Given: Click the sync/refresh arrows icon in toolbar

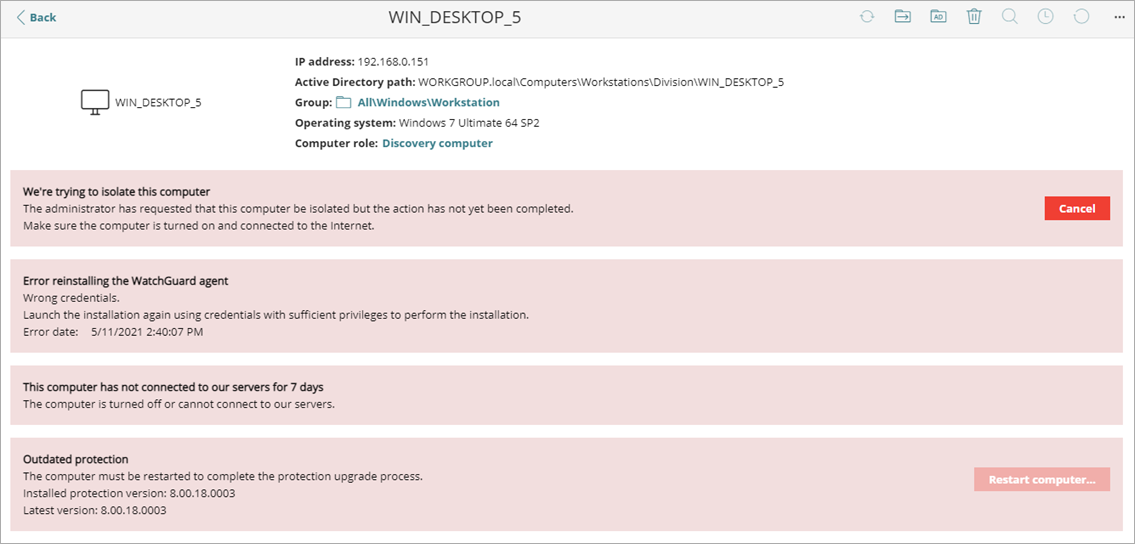Looking at the screenshot, I should pyautogui.click(x=867, y=17).
